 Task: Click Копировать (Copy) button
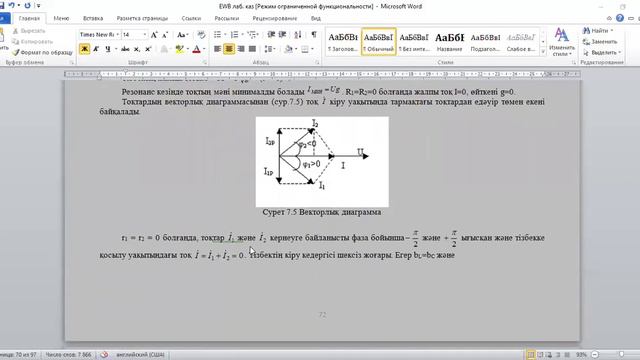33,42
